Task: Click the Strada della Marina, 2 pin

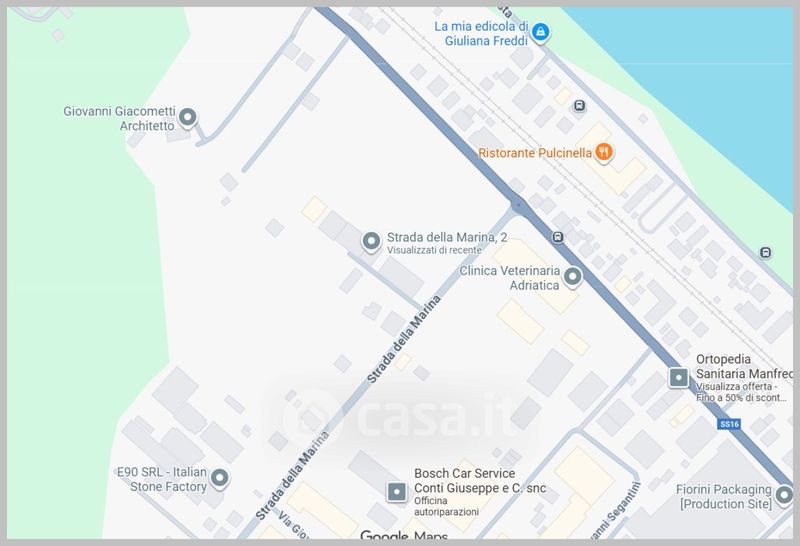Action: (371, 241)
